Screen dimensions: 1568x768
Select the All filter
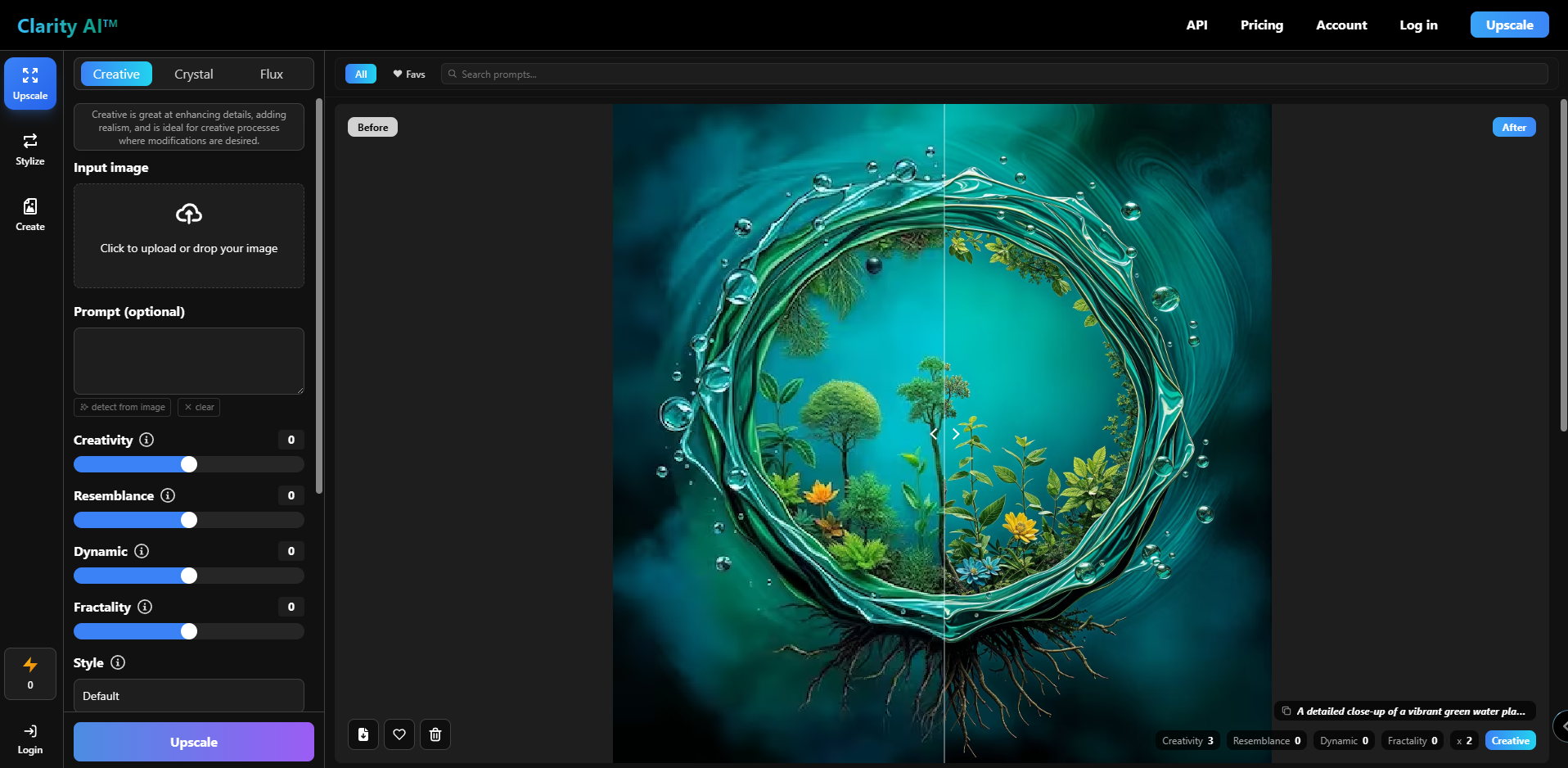[361, 74]
